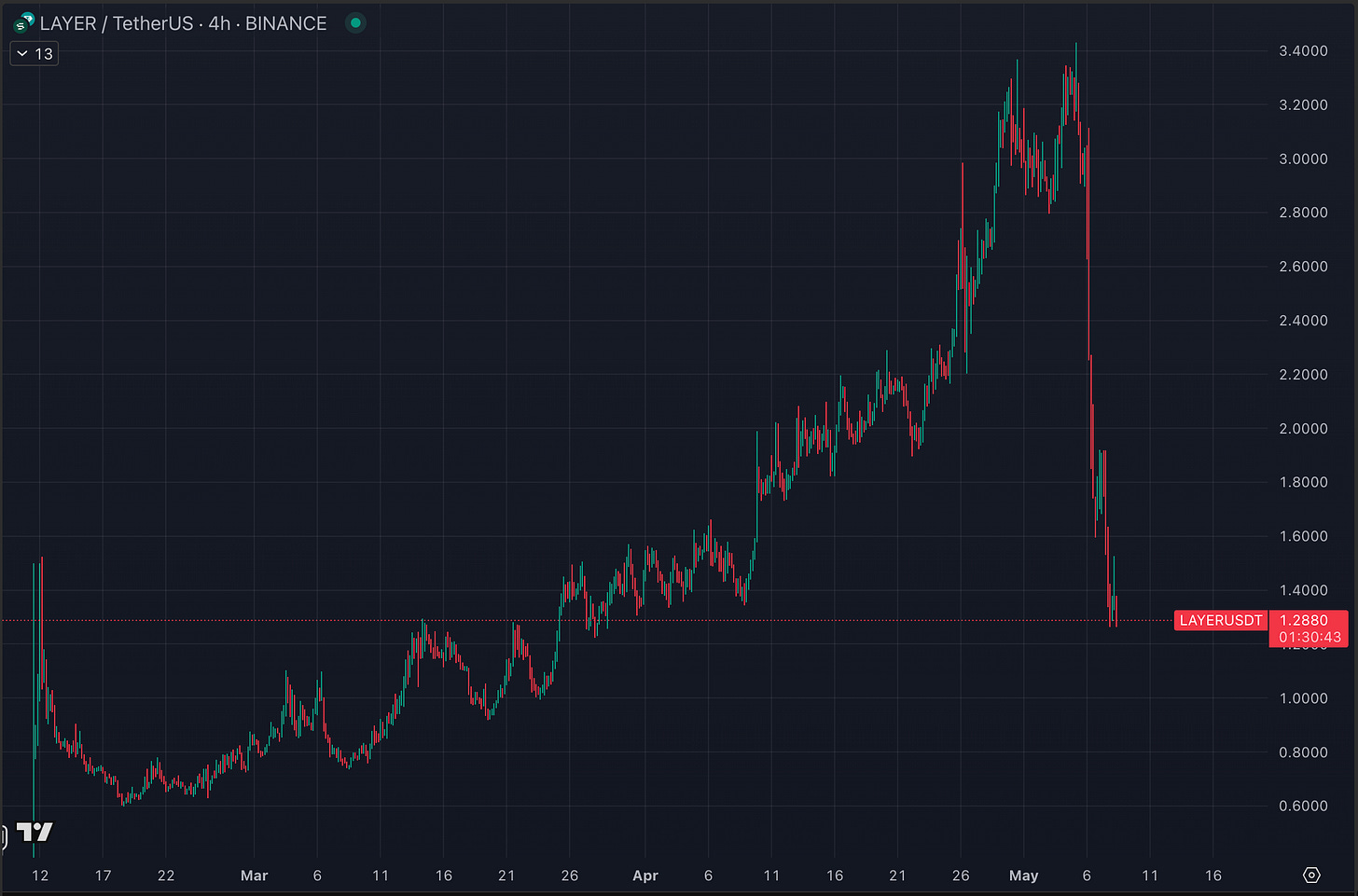
Task: Click the Apr label on time axis
Action: pyautogui.click(x=645, y=875)
